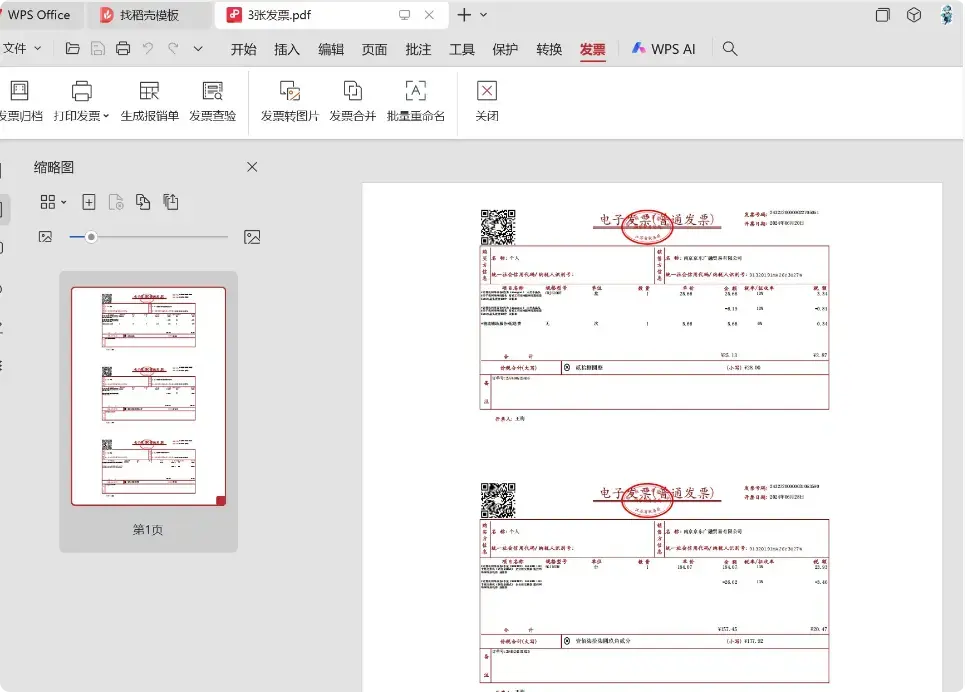Open the 打印发票 dropdown arrow
The image size is (965, 692).
pos(106,114)
